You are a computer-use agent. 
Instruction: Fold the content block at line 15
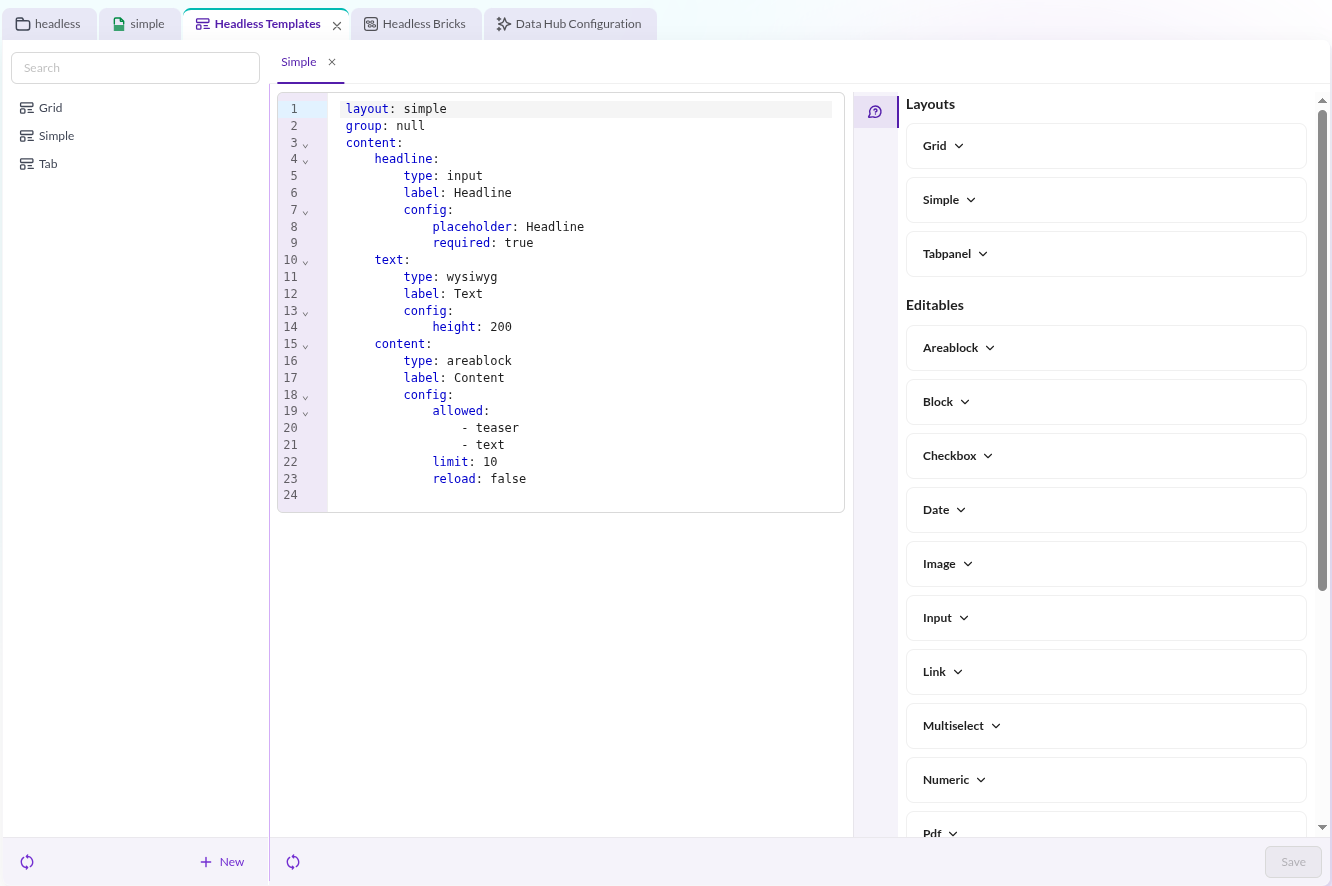(x=306, y=346)
